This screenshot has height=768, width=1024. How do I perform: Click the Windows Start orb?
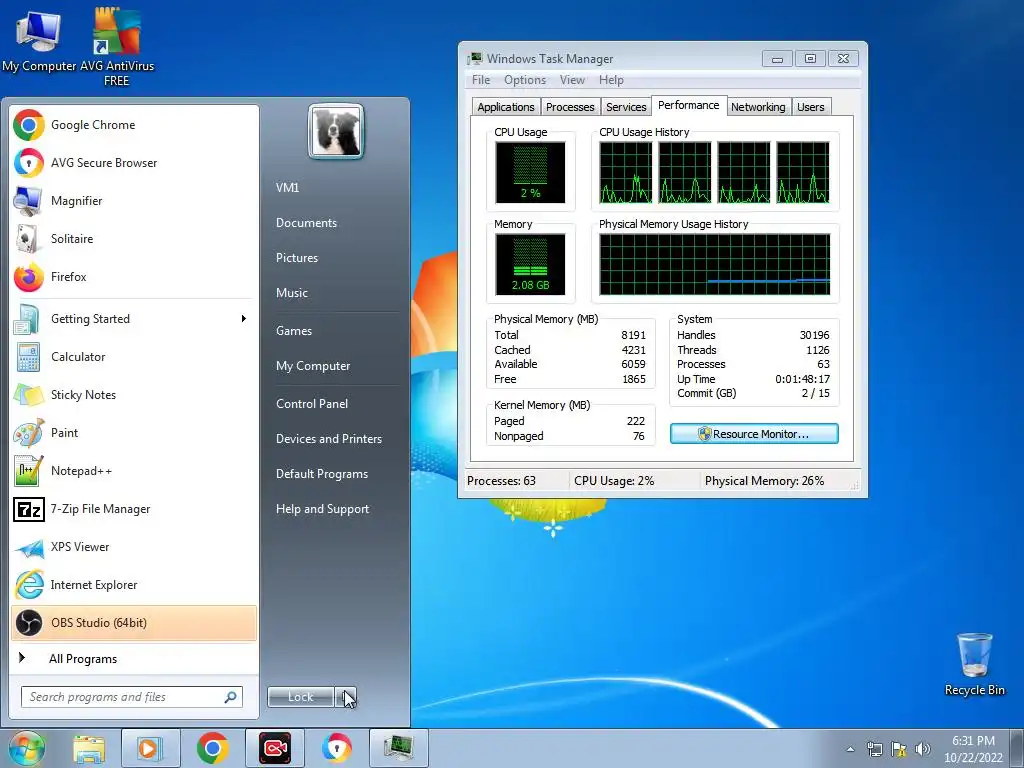click(26, 748)
